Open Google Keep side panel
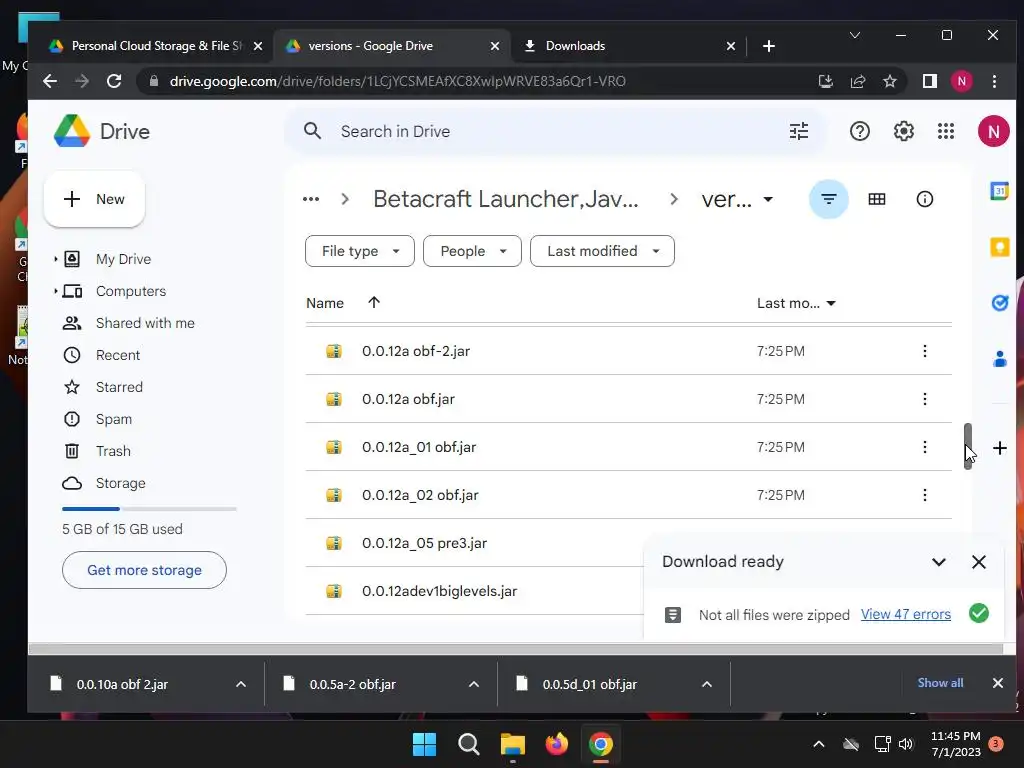 pyautogui.click(x=999, y=247)
